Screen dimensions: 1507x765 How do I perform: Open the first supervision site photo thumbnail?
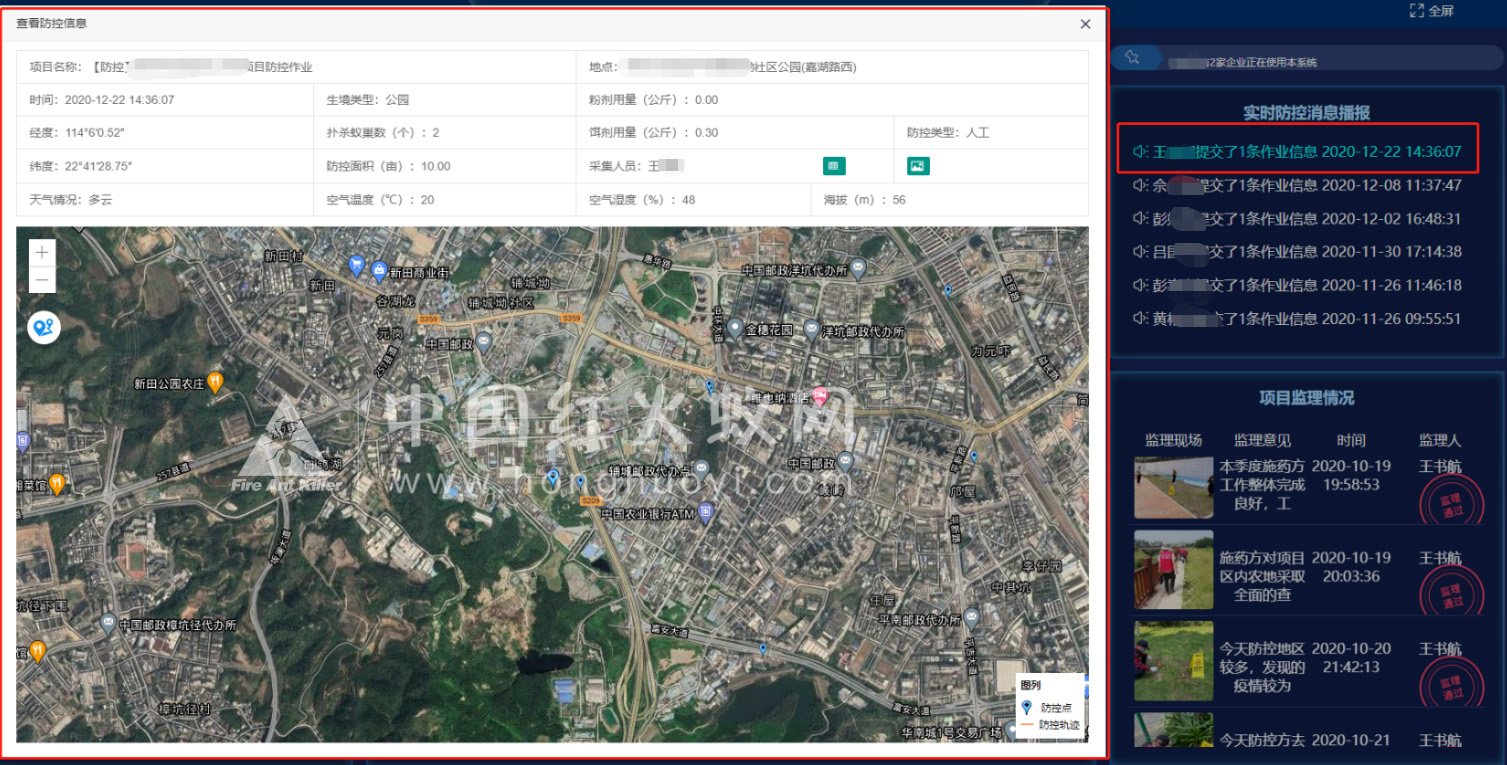pyautogui.click(x=1173, y=487)
